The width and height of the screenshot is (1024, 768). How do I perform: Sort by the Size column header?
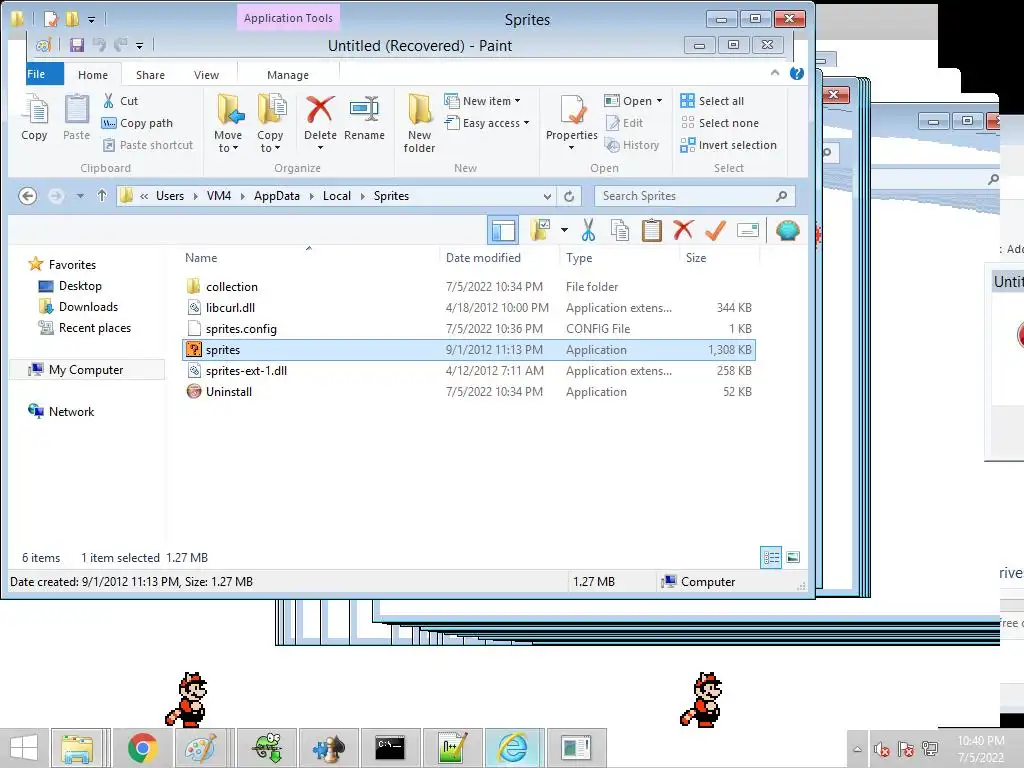coord(696,258)
